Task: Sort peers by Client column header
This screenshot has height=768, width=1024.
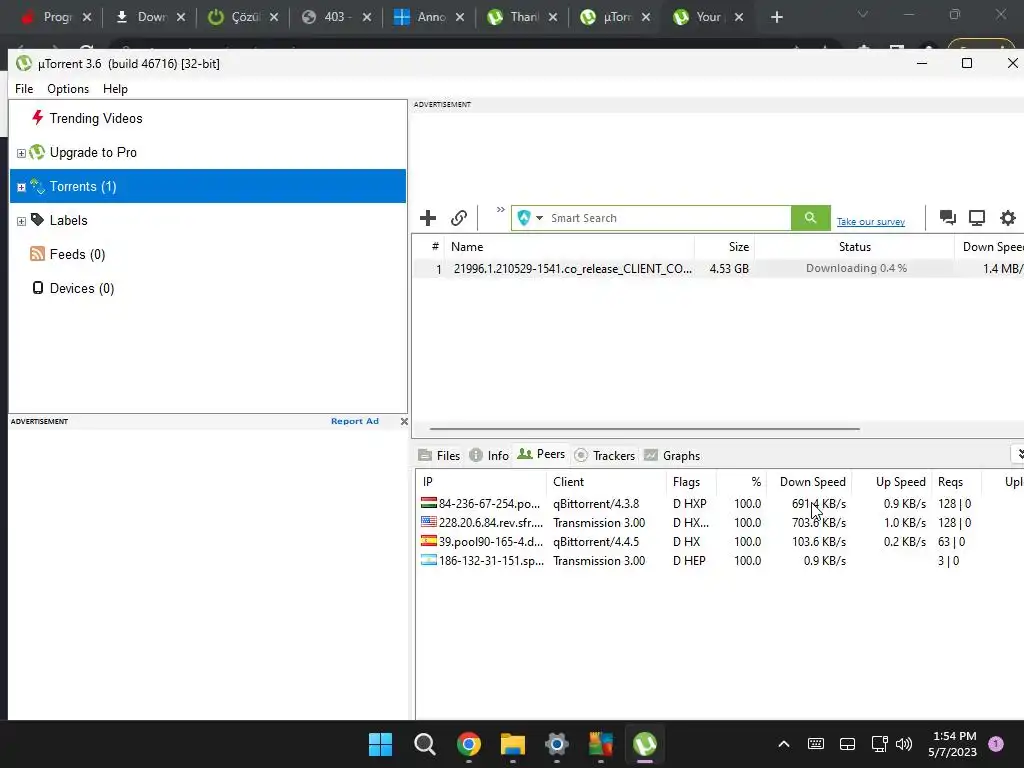Action: 606,482
